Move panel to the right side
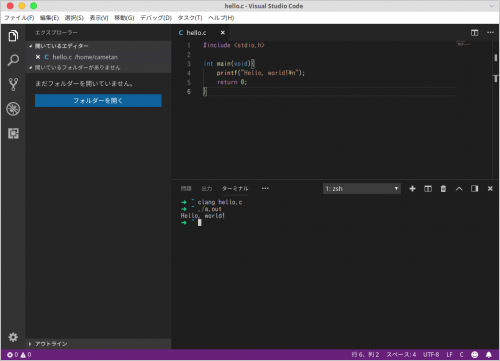The width and height of the screenshot is (500, 361). pos(475,189)
